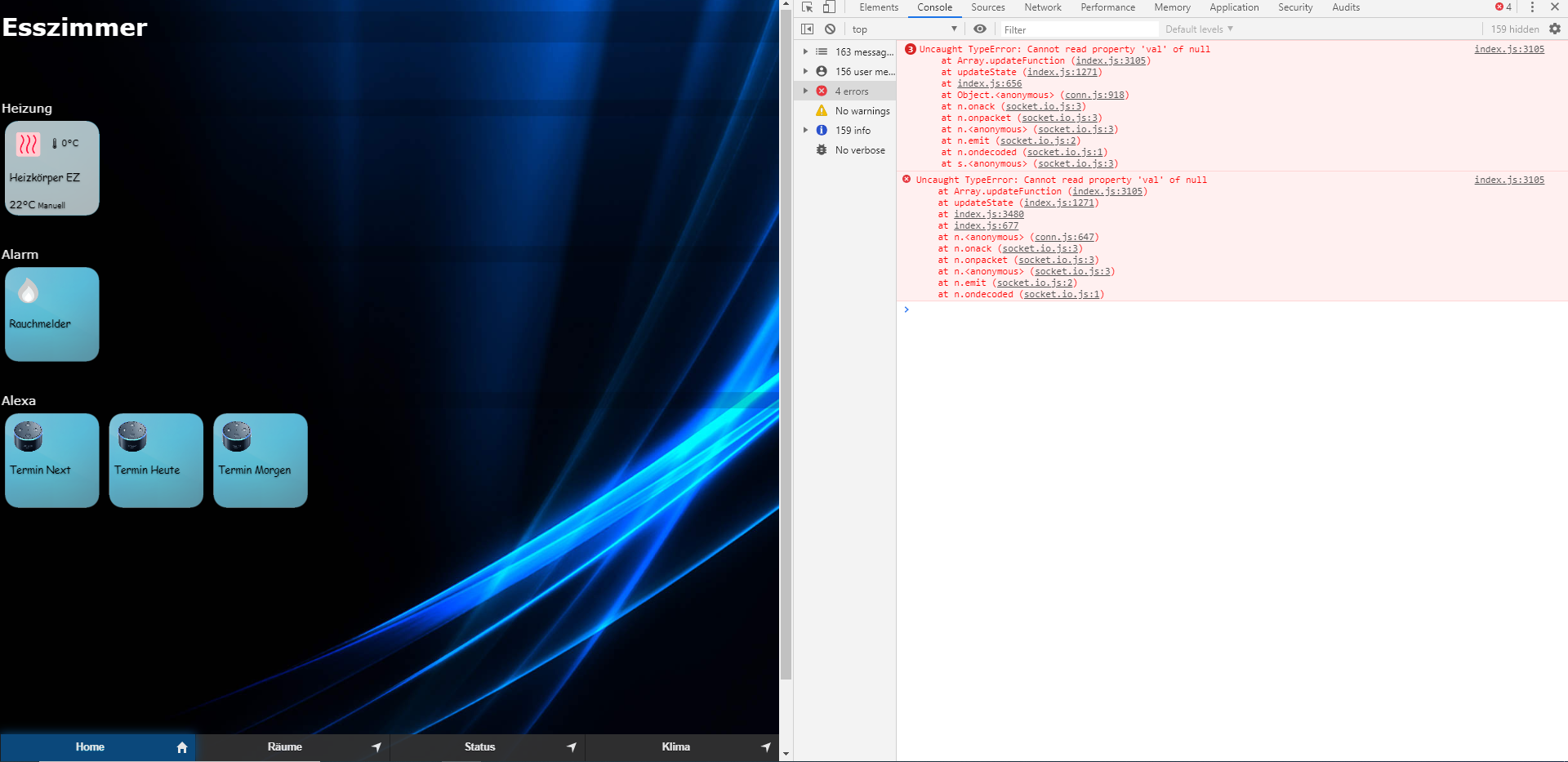1568x762 pixels.
Task: Expand the 159 info group
Action: [805, 131]
